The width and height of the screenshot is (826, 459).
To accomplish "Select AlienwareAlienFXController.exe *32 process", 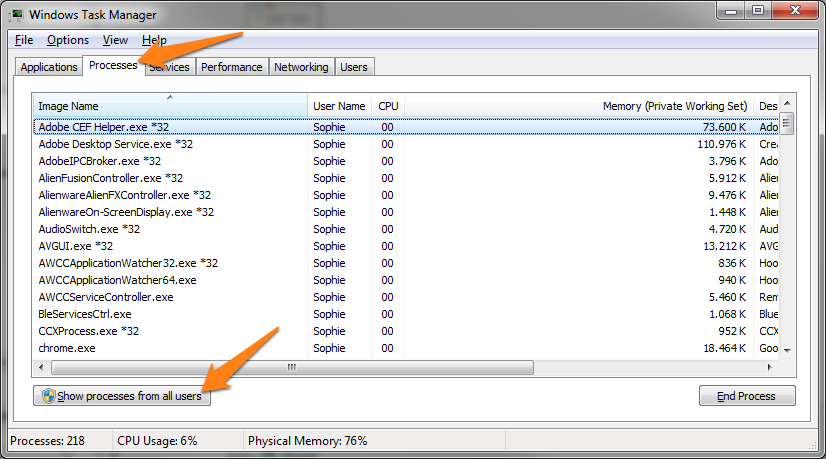I will click(x=407, y=195).
